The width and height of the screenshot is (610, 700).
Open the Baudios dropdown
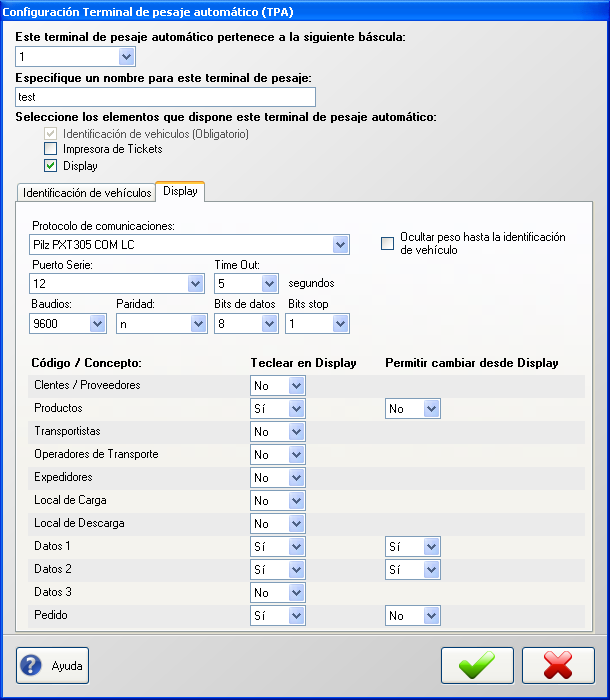[x=68, y=324]
